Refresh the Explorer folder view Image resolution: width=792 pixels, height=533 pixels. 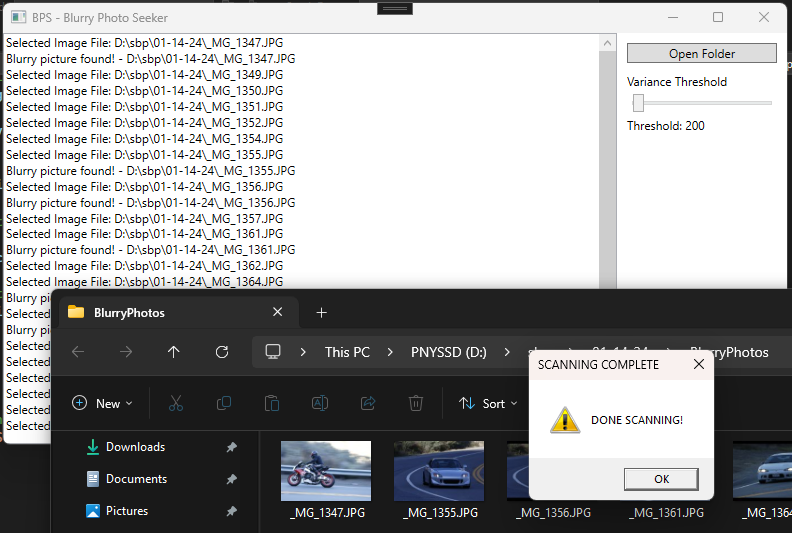(222, 352)
